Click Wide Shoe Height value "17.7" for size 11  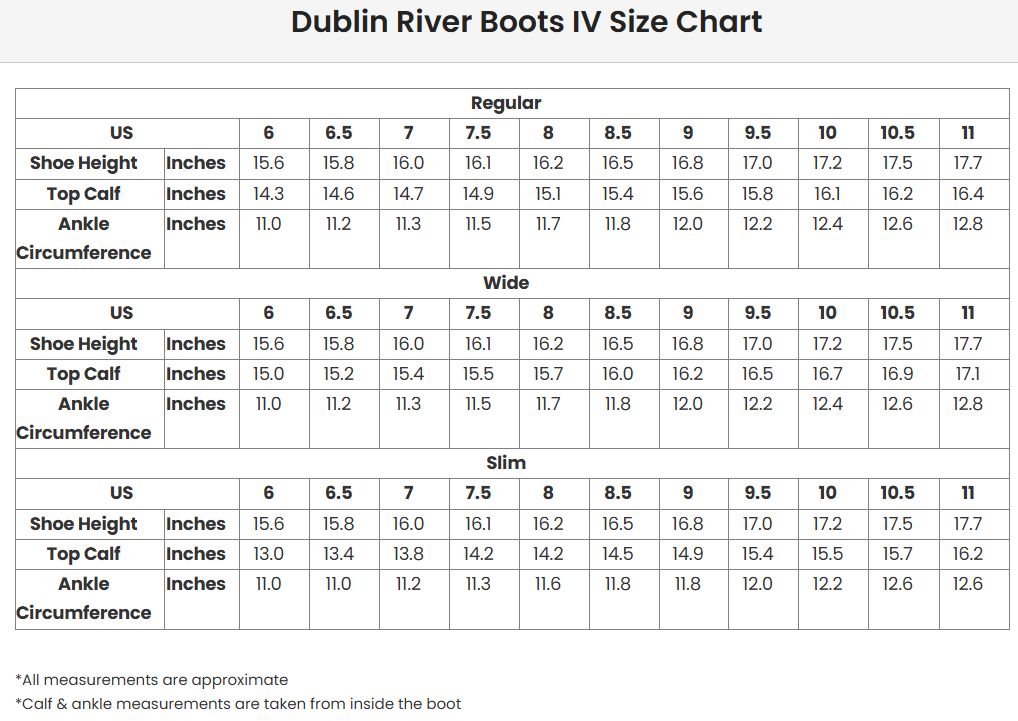(x=967, y=343)
